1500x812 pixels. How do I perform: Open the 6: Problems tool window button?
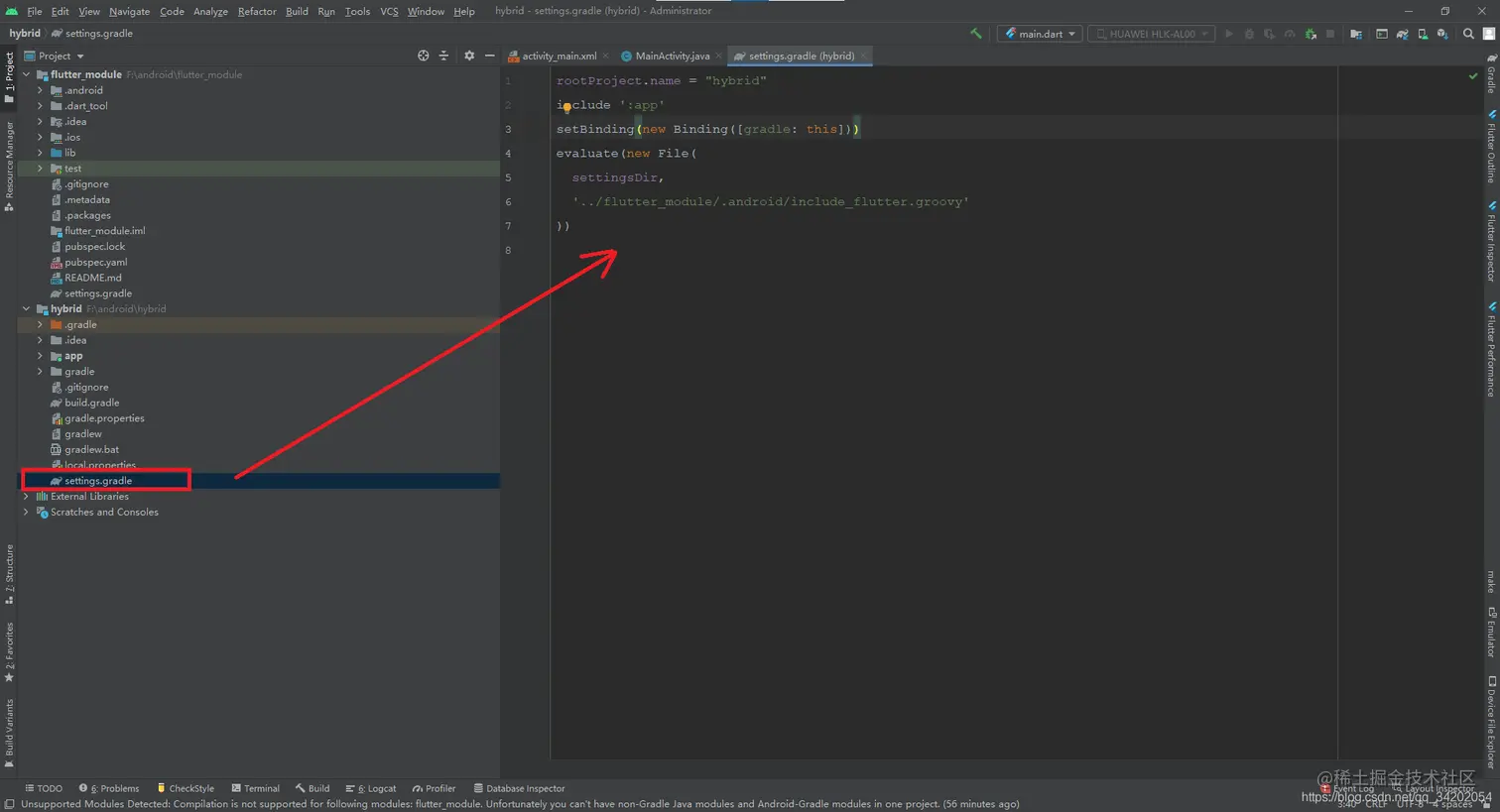[x=109, y=789]
